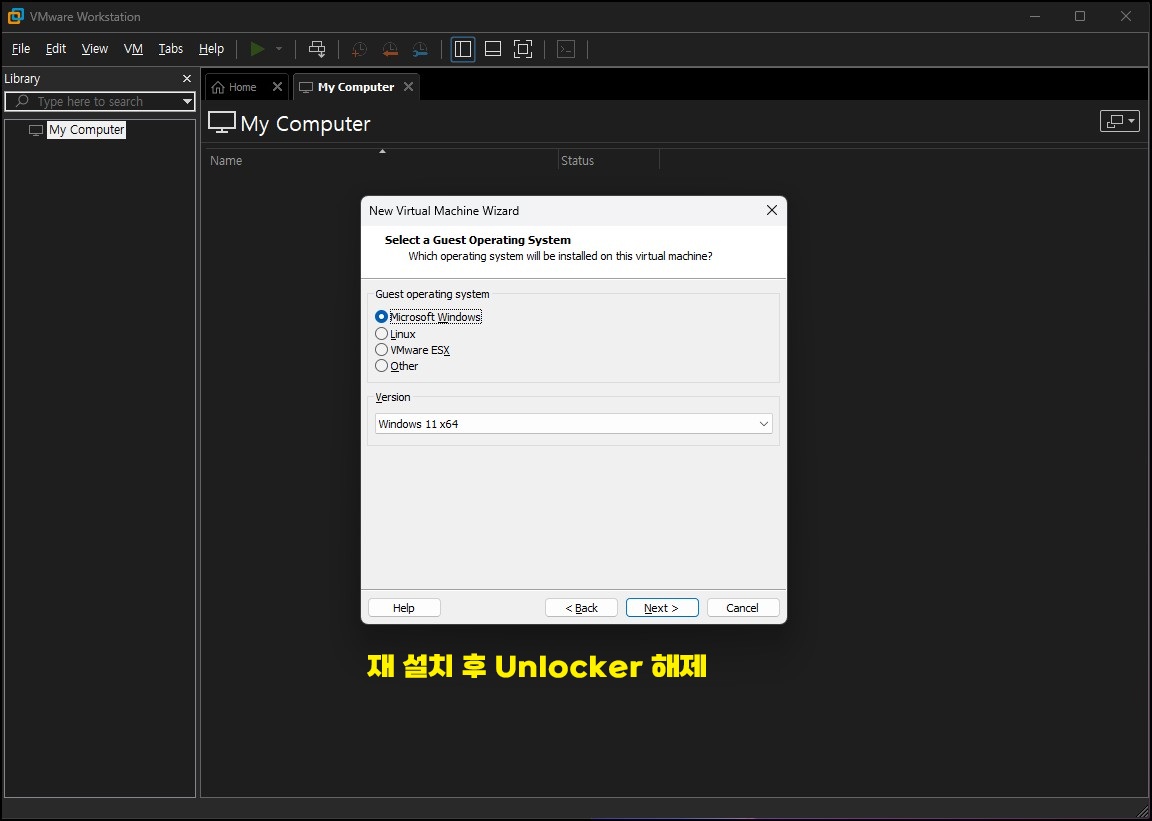Screen dimensions: 1152x821
Task: Close the Library panel
Action: (x=187, y=79)
